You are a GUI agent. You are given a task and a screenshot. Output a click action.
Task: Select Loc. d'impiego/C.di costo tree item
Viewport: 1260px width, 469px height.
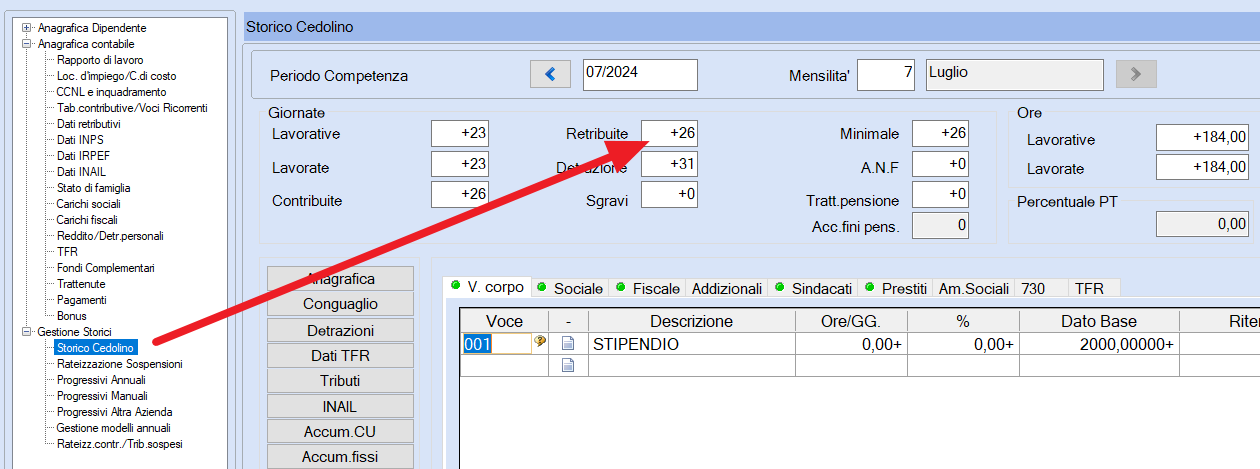click(116, 76)
